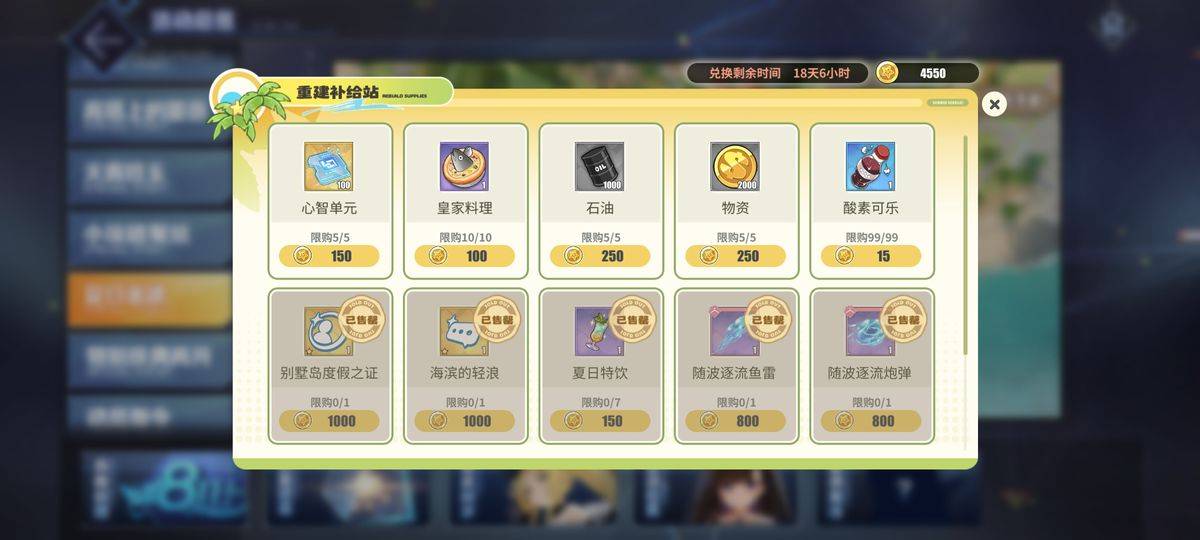Click the back arrow in the top-left corner
This screenshot has width=1200, height=540.
[104, 40]
